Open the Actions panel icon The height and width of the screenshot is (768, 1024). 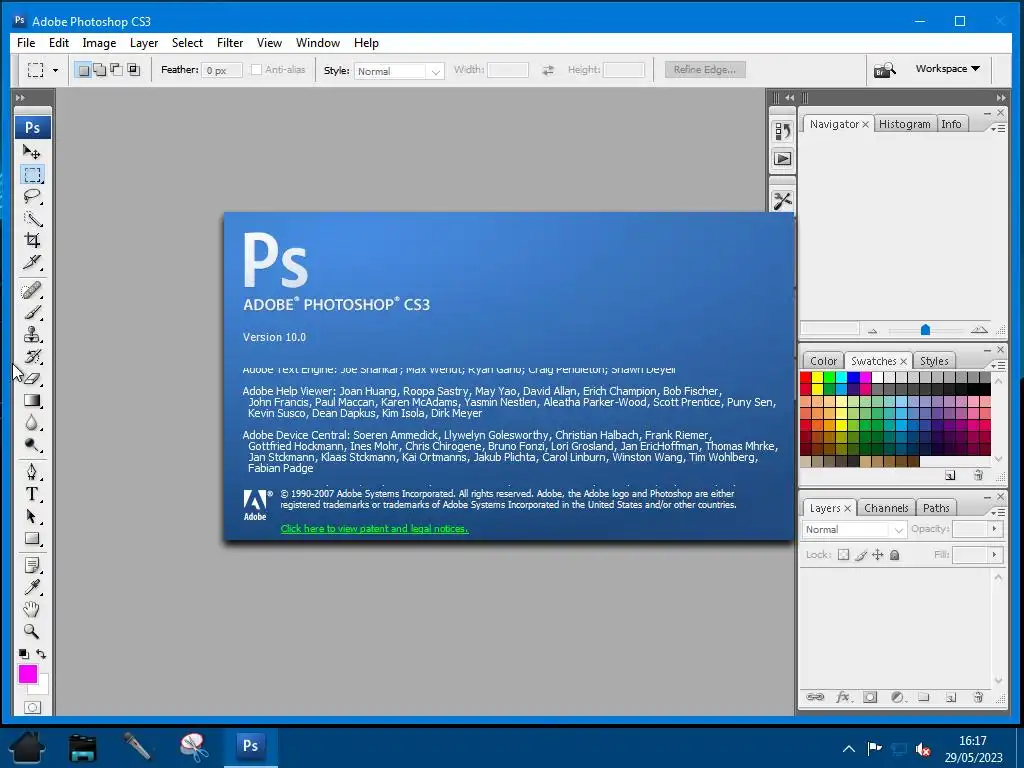coord(782,159)
